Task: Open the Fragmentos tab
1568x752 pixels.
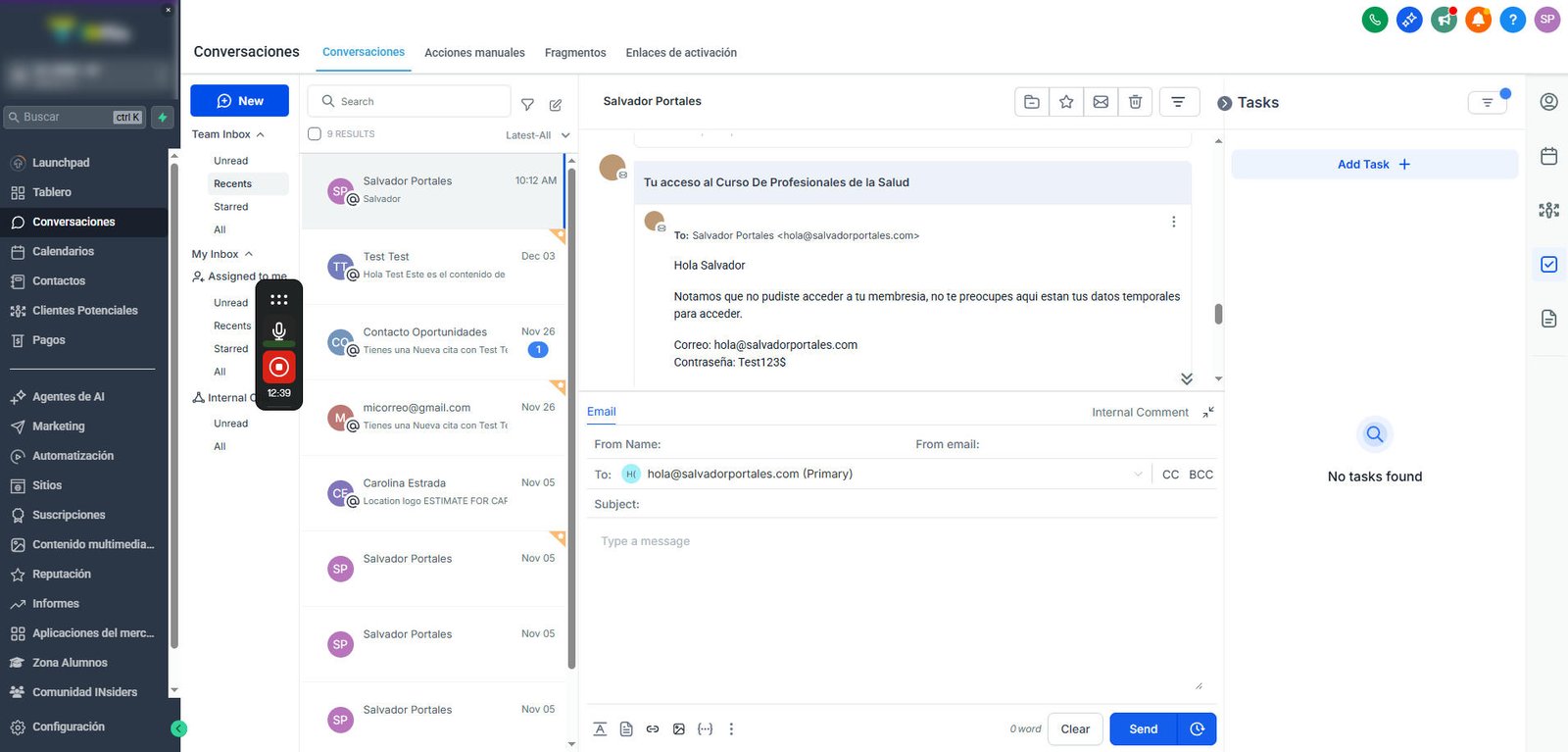Action: tap(575, 53)
